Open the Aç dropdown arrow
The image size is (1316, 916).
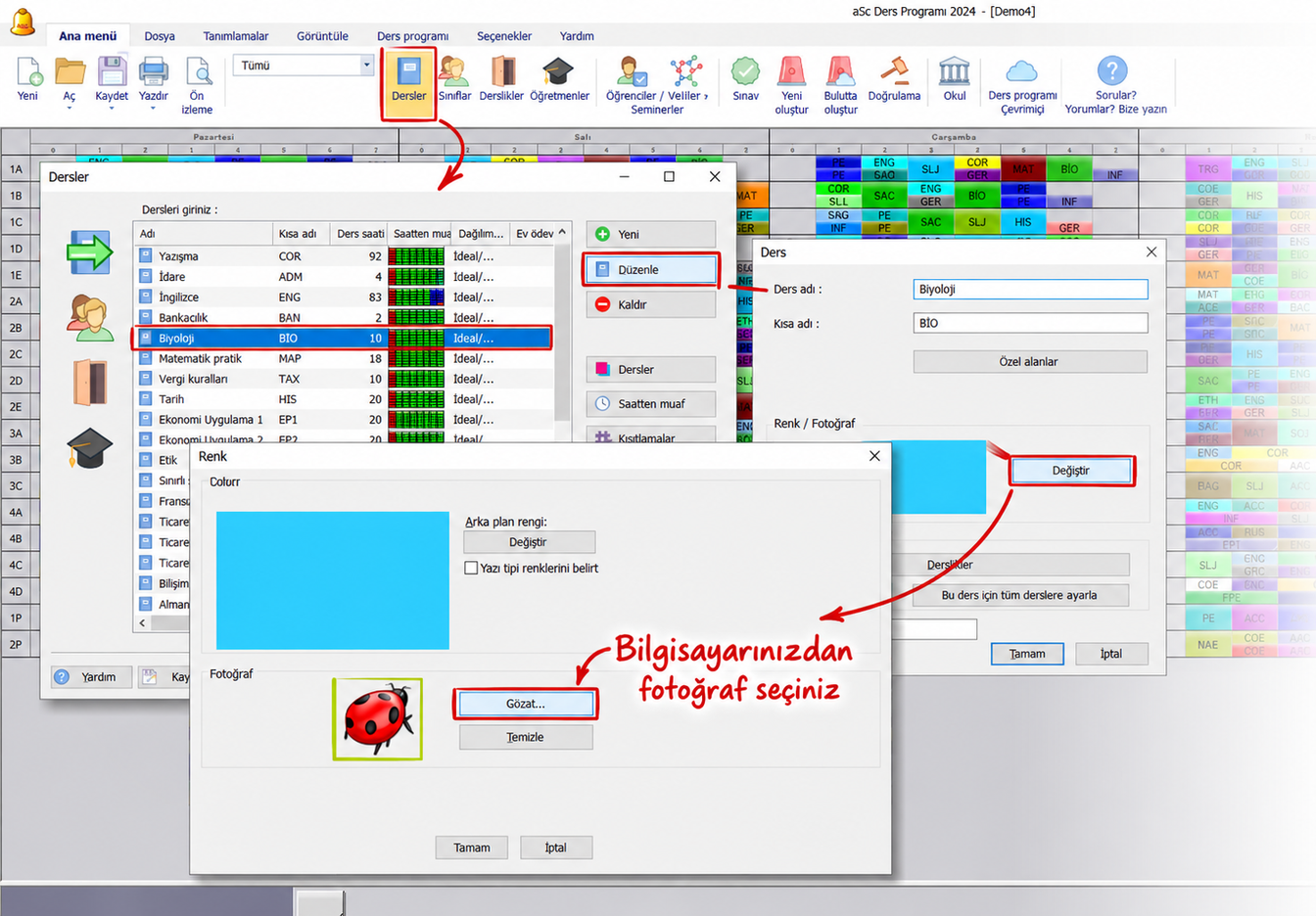70,108
